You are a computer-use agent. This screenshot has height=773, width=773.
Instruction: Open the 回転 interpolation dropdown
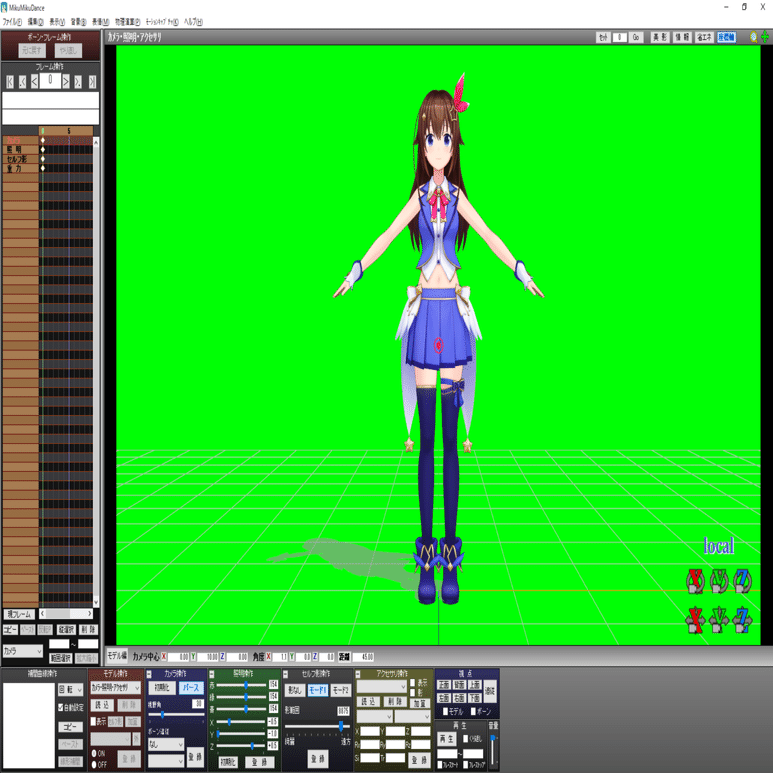[70, 689]
